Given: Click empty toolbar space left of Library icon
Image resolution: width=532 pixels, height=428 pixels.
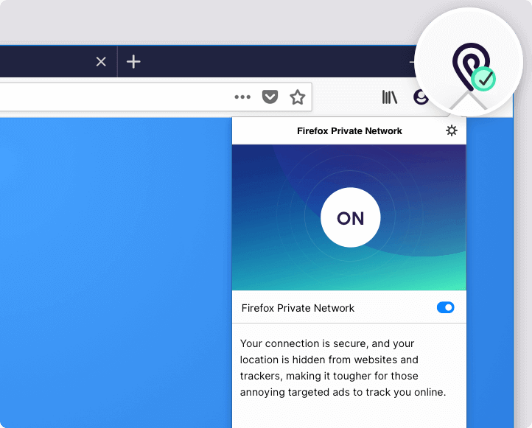Looking at the screenshot, I should click(346, 97).
